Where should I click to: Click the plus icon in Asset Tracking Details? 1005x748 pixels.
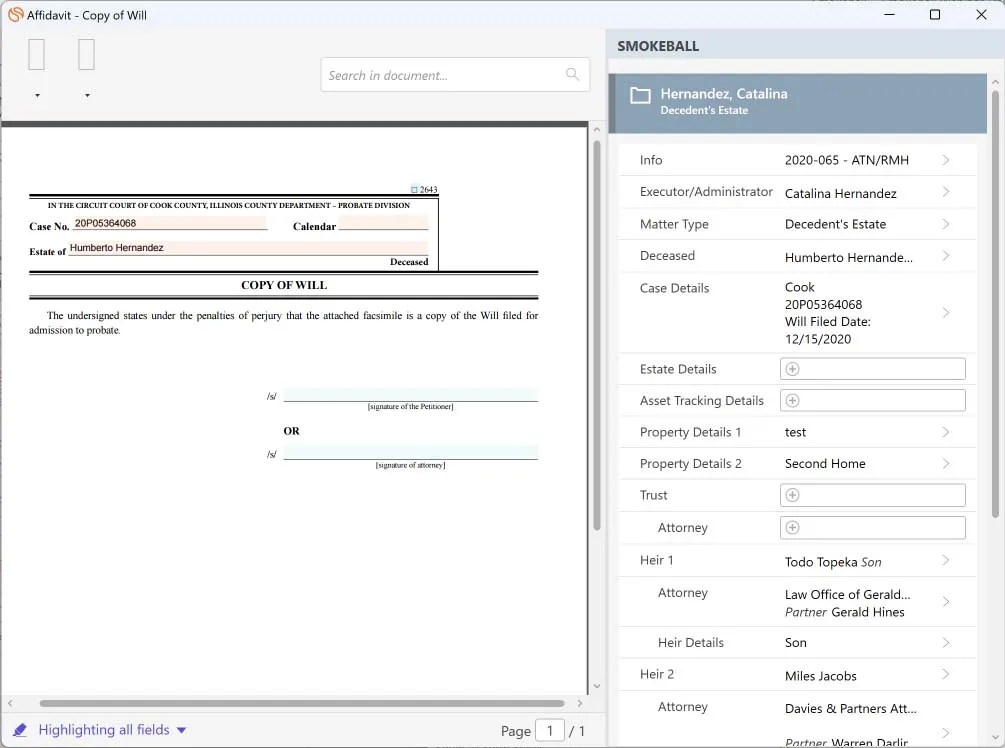(x=792, y=401)
